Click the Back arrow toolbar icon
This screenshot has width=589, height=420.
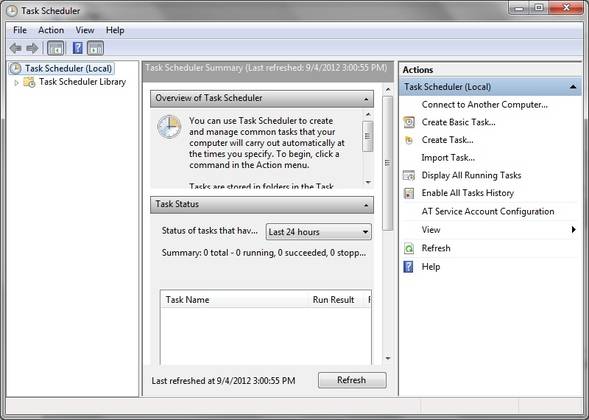(15, 48)
